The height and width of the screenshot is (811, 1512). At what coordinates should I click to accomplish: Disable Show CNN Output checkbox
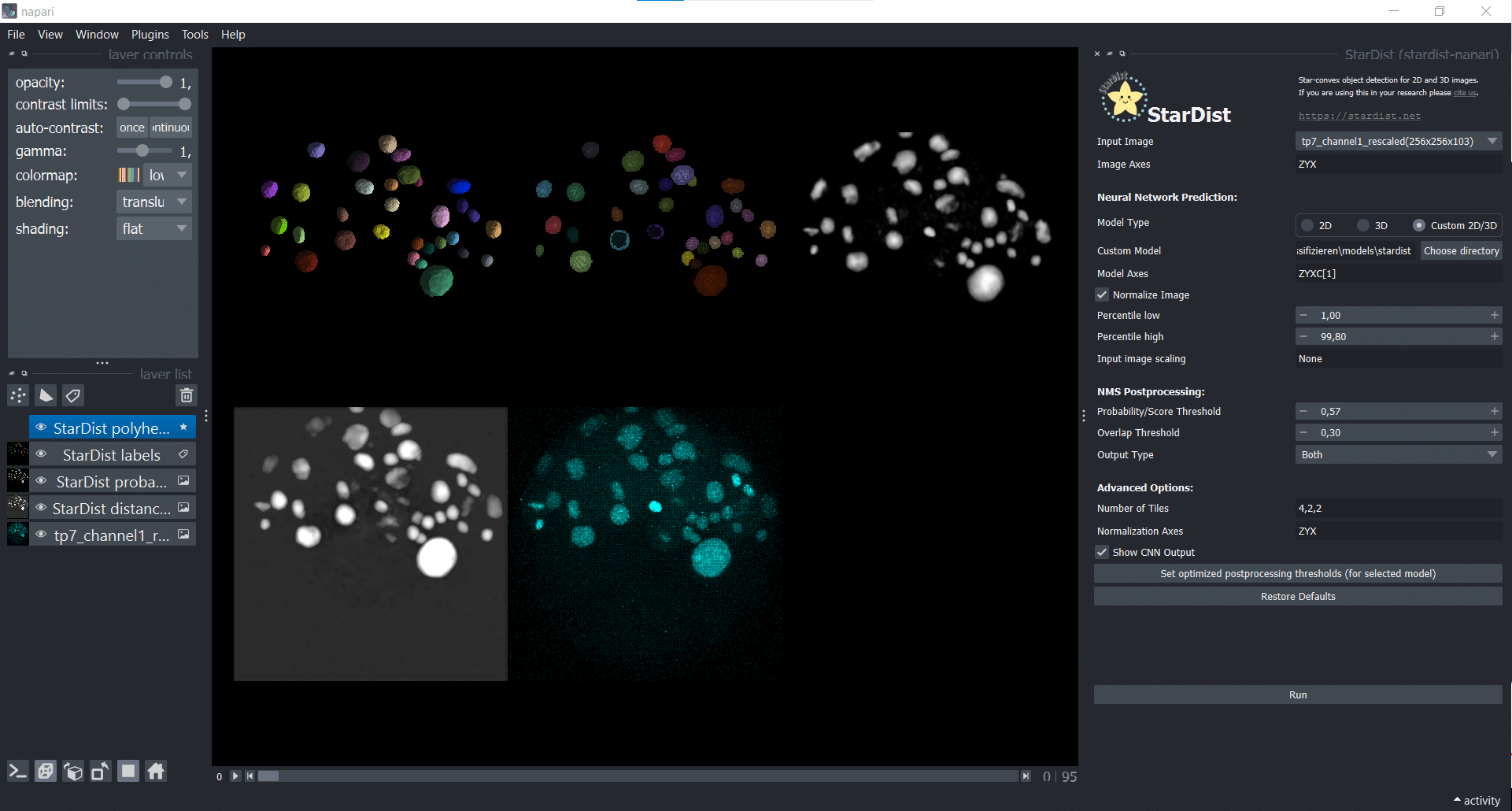[x=1103, y=553]
